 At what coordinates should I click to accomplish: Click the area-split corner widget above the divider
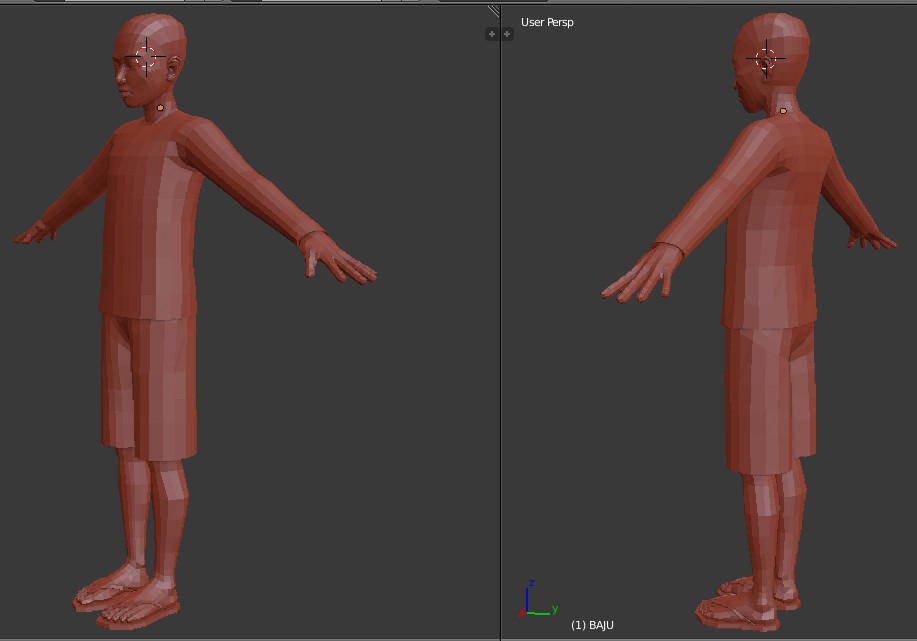tap(492, 10)
